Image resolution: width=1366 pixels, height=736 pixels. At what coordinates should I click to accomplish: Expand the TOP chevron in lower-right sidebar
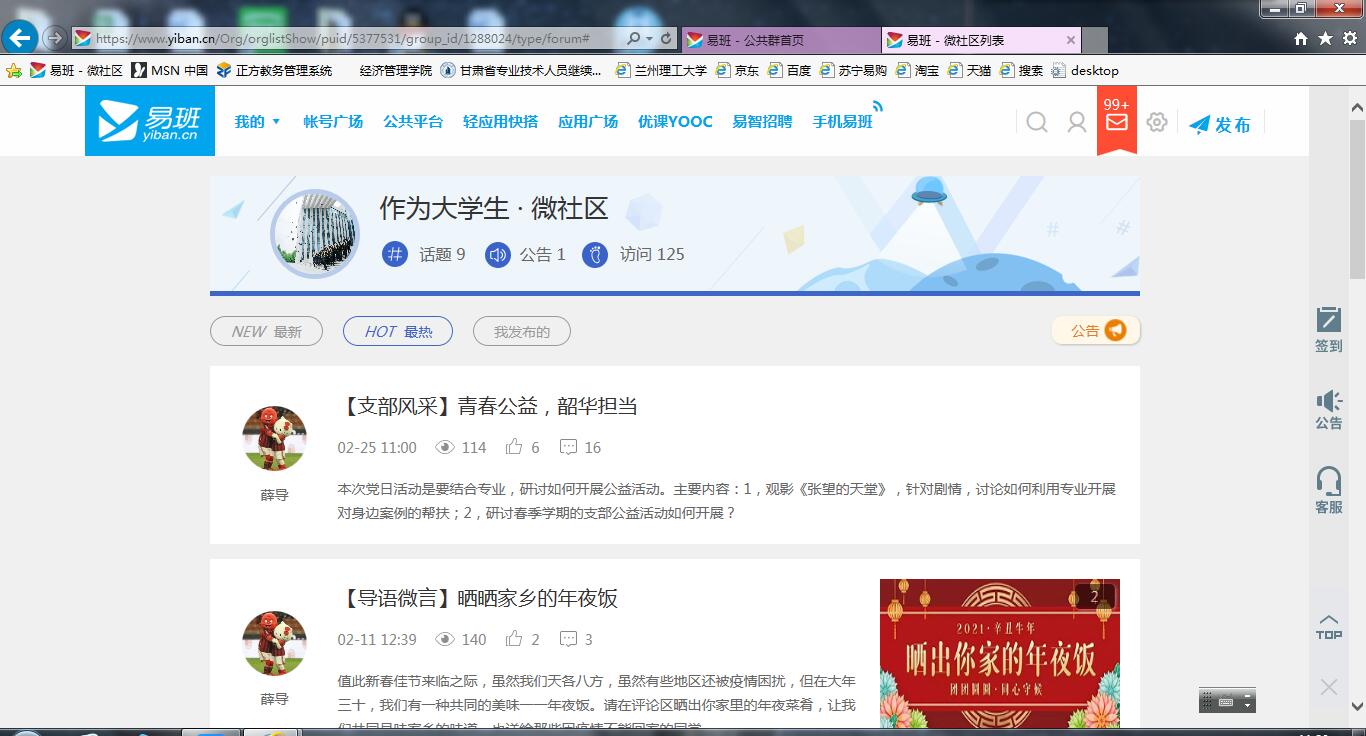[x=1328, y=619]
